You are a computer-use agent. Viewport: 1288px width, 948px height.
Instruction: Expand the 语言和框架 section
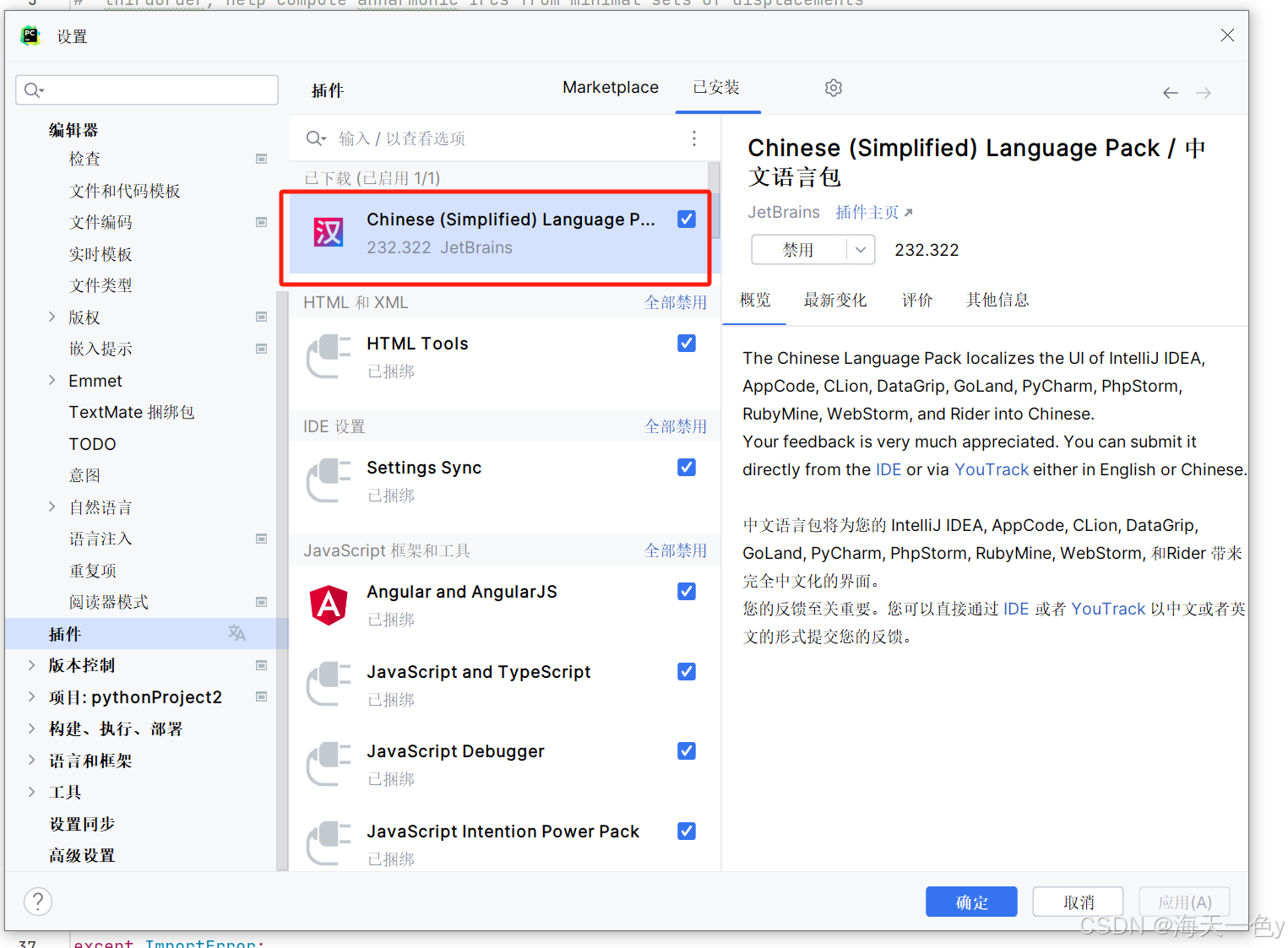pyautogui.click(x=31, y=760)
